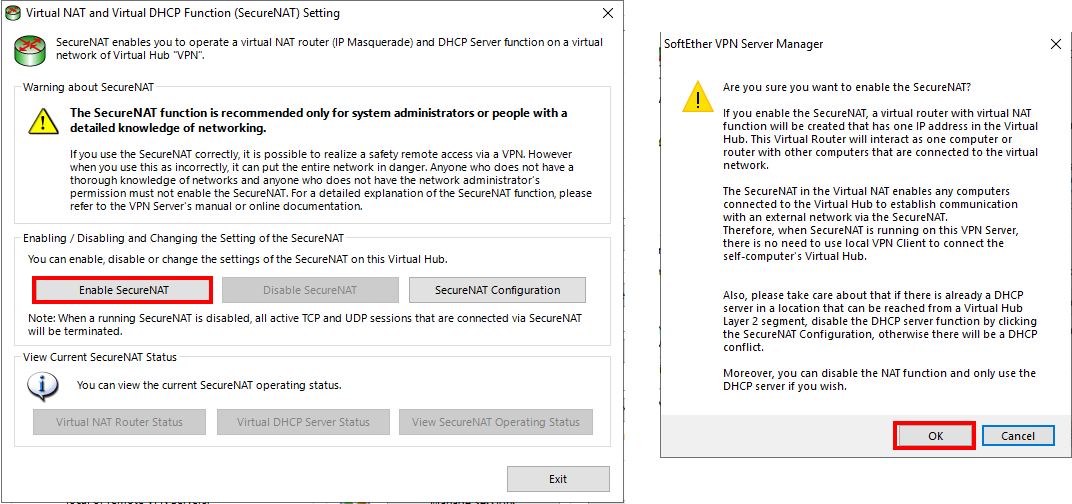The width and height of the screenshot is (1072, 504).
Task: Open Virtual NAT Router Status
Action: tap(120, 422)
